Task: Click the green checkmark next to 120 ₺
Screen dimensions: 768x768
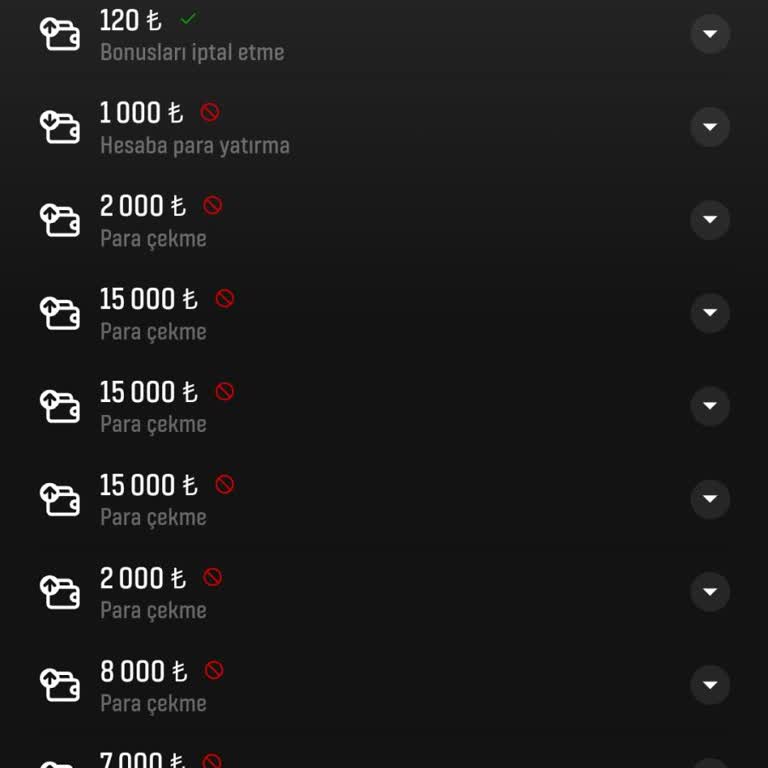Action: 188,19
